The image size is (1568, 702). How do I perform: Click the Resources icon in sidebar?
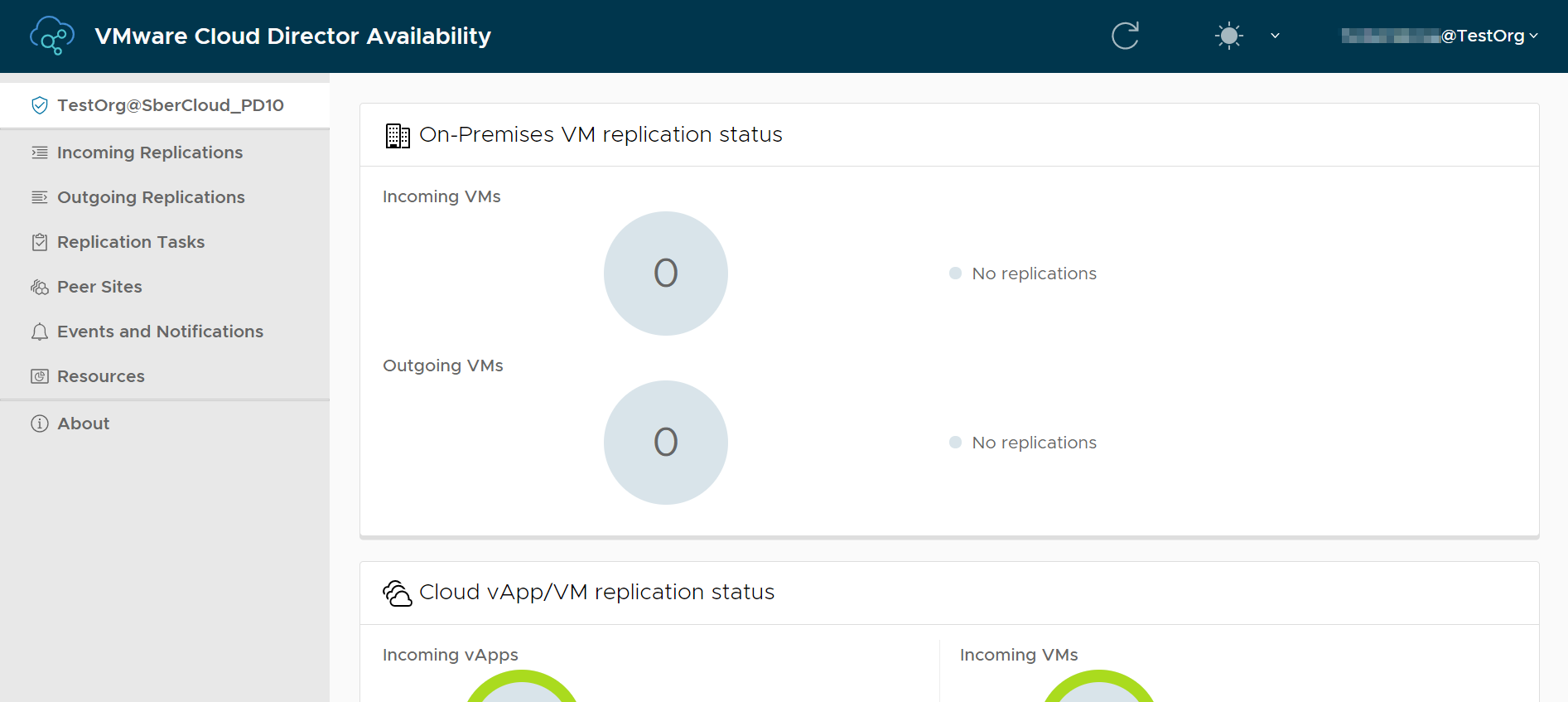click(x=40, y=376)
